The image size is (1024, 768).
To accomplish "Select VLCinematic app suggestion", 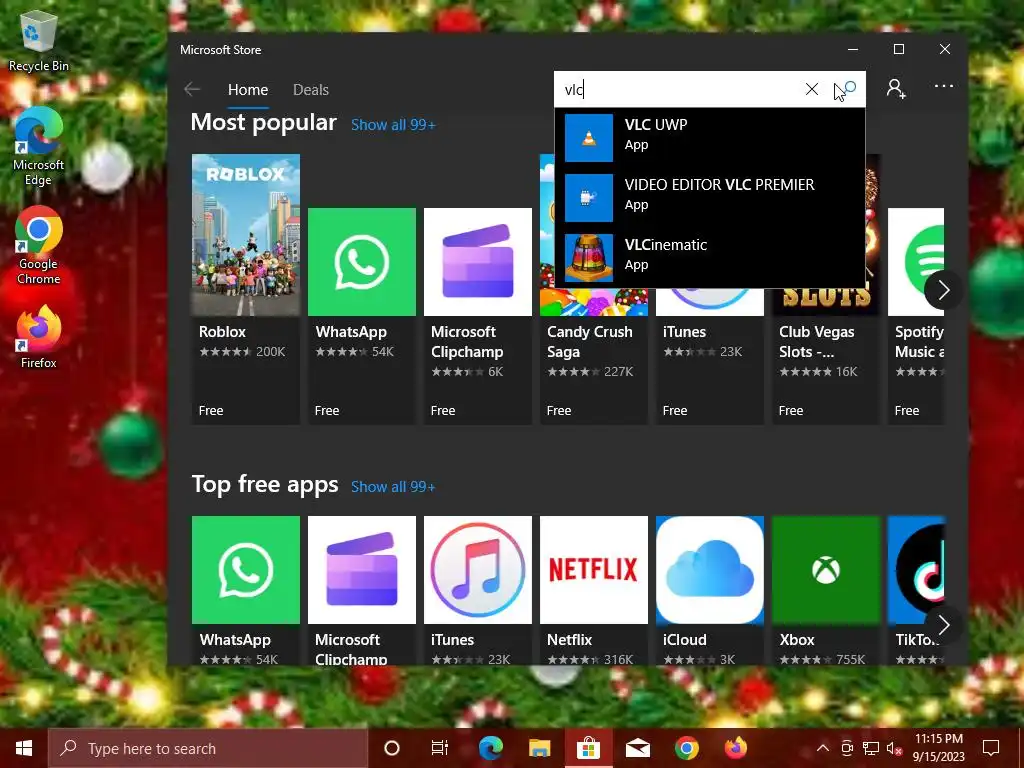I will pyautogui.click(x=710, y=257).
